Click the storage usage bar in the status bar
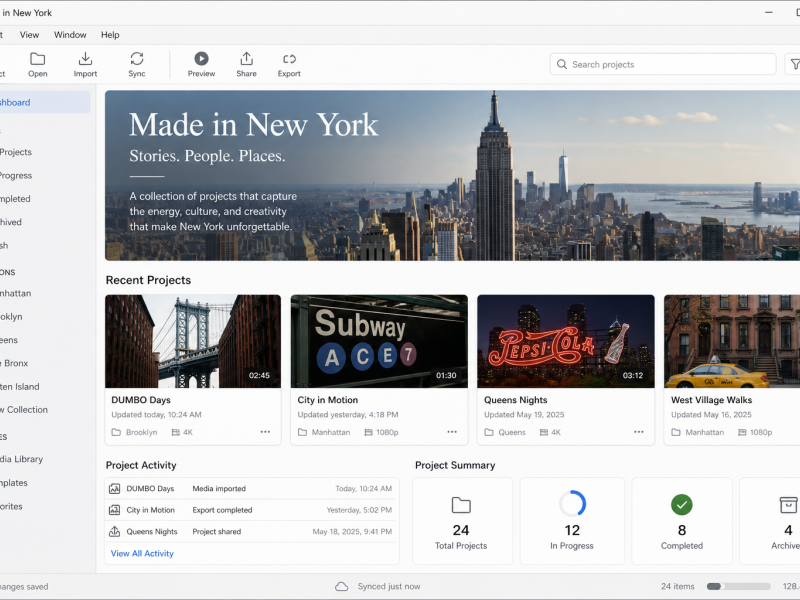The height and width of the screenshot is (600, 800). 738,587
